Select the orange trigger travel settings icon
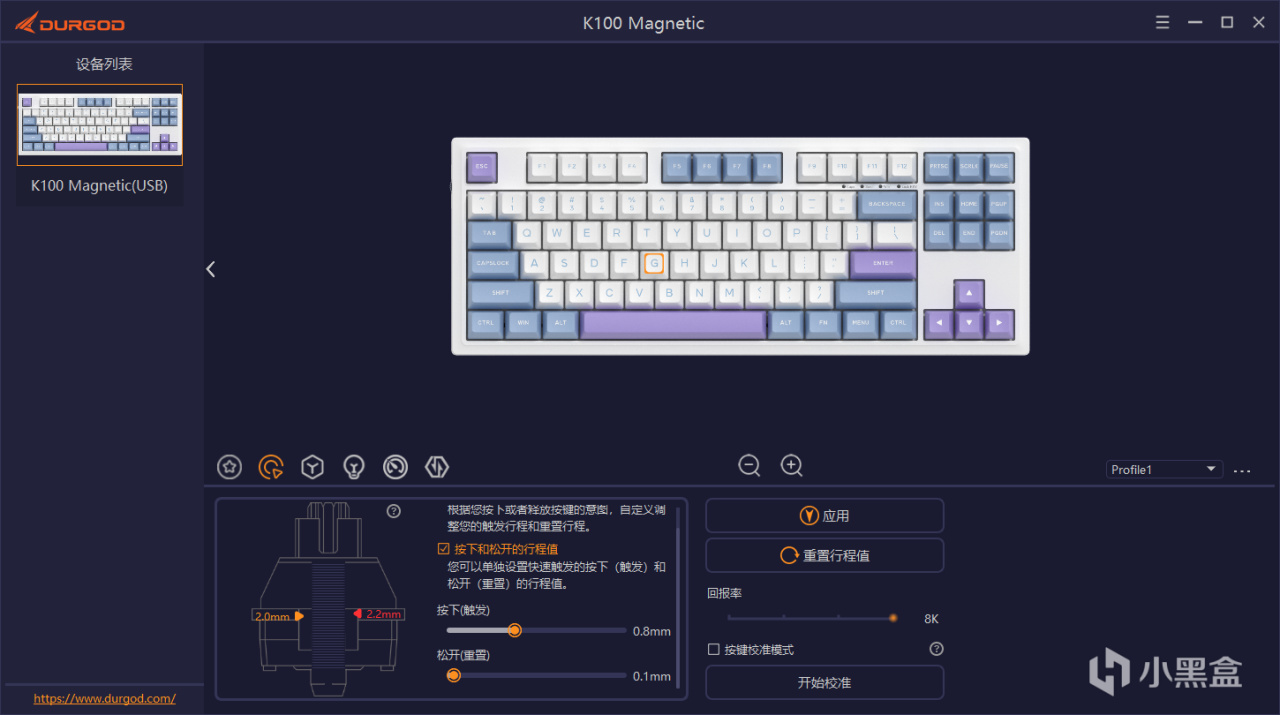The width and height of the screenshot is (1280, 715). coord(271,466)
